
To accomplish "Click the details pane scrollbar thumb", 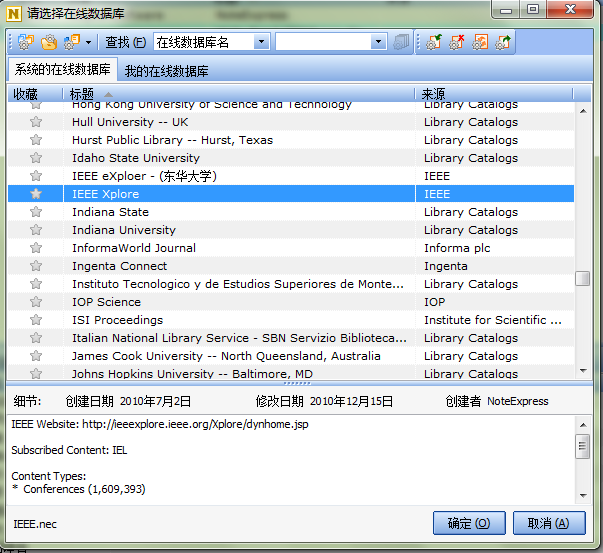I will [583, 446].
